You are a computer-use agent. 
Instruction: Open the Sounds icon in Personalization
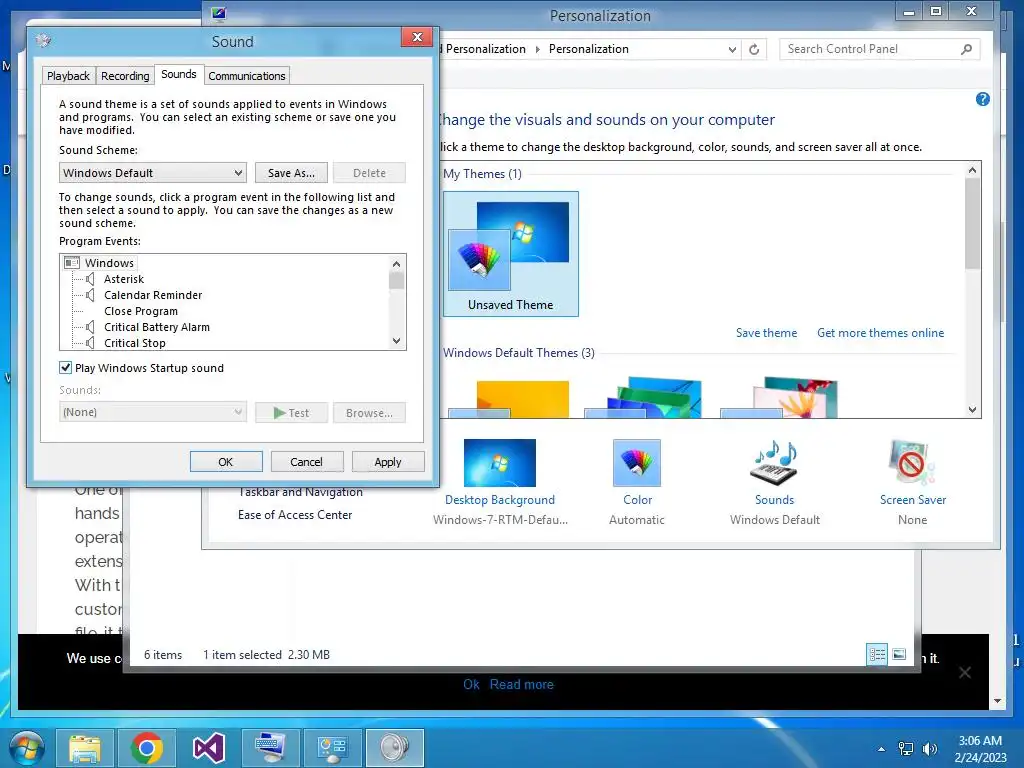775,462
